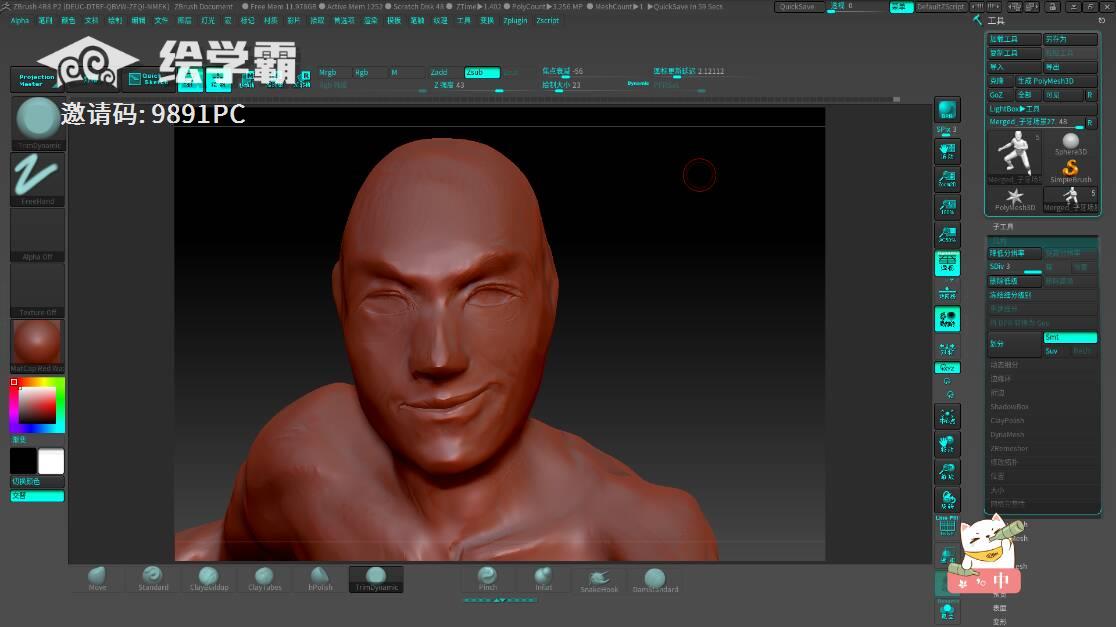Click the Actual 100% size icon
The width and height of the screenshot is (1116, 627).
click(x=947, y=206)
